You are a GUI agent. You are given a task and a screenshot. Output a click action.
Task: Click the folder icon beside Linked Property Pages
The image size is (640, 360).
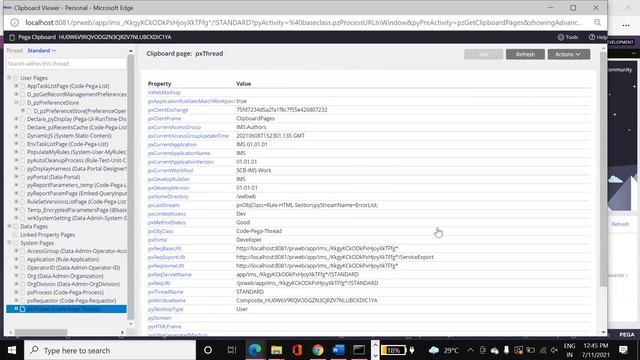(x=16, y=235)
